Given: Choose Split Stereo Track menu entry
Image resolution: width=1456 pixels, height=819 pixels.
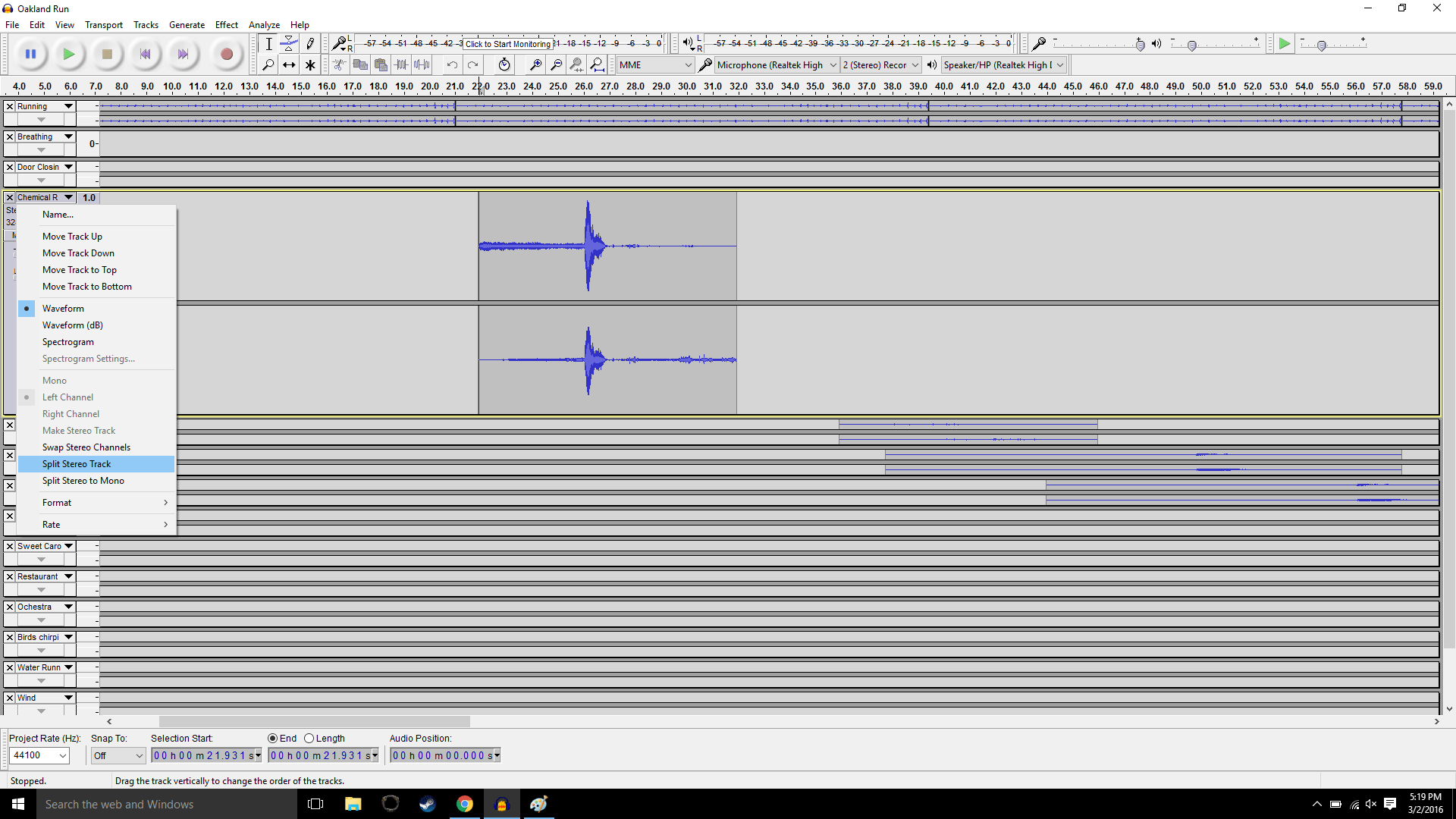Looking at the screenshot, I should (77, 464).
